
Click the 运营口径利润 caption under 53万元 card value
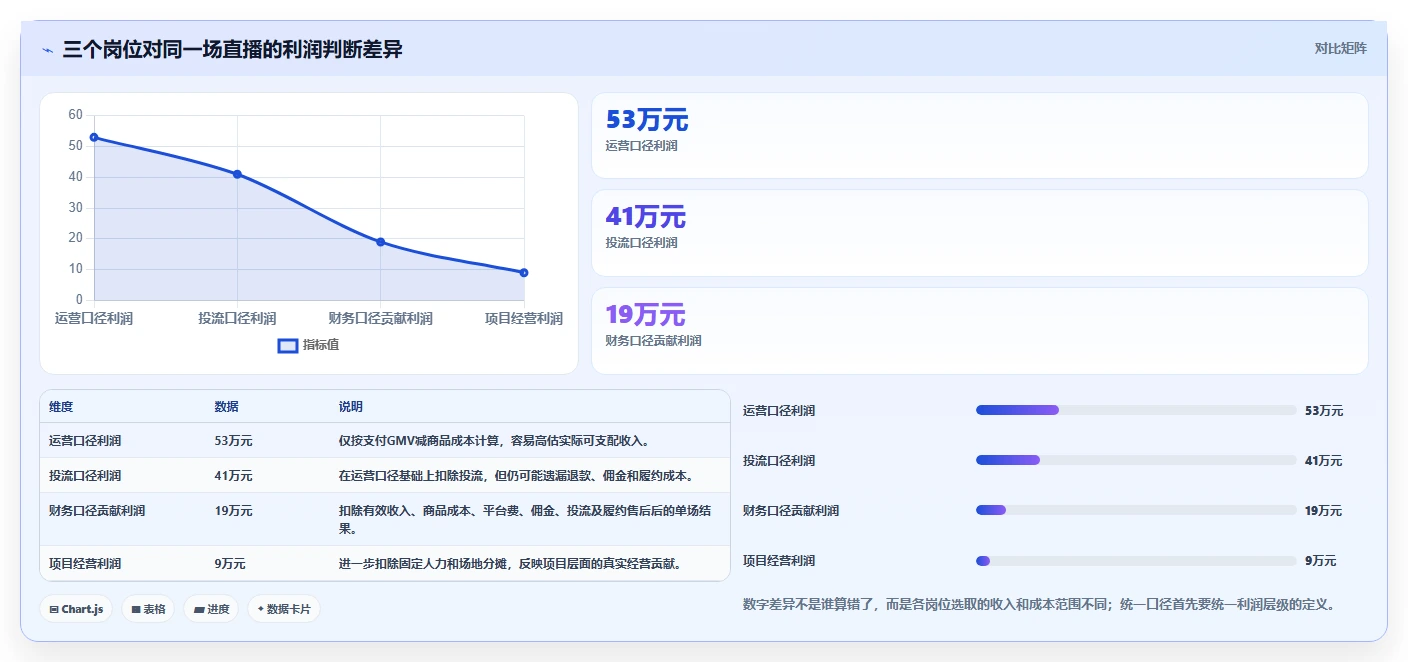click(641, 146)
